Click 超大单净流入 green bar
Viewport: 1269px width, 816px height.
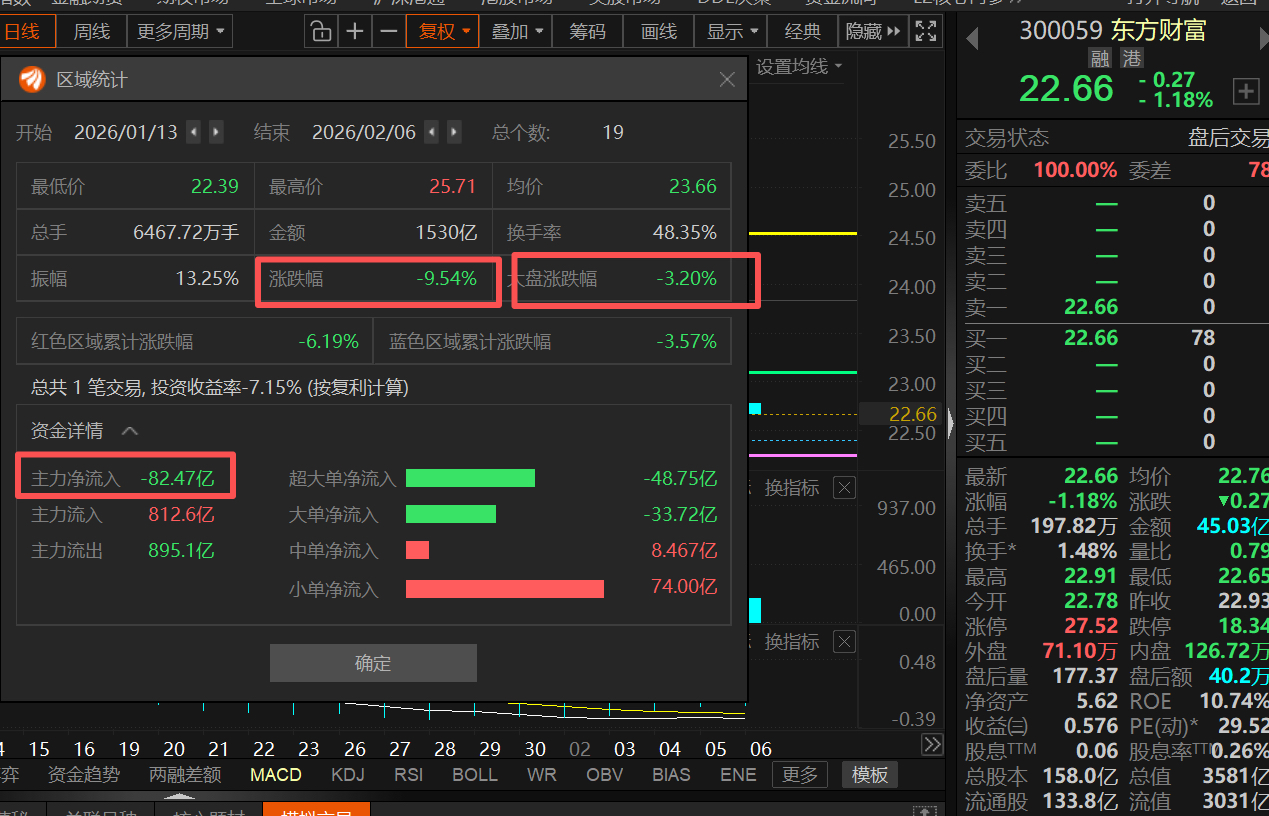pos(470,479)
